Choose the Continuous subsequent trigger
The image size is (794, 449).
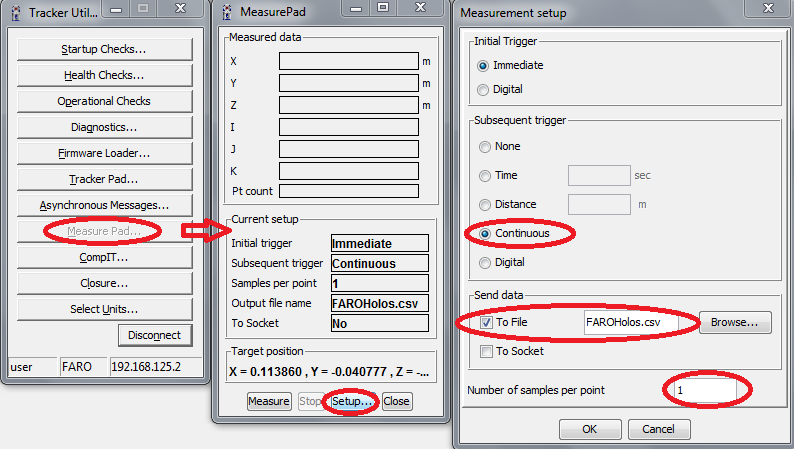[485, 233]
